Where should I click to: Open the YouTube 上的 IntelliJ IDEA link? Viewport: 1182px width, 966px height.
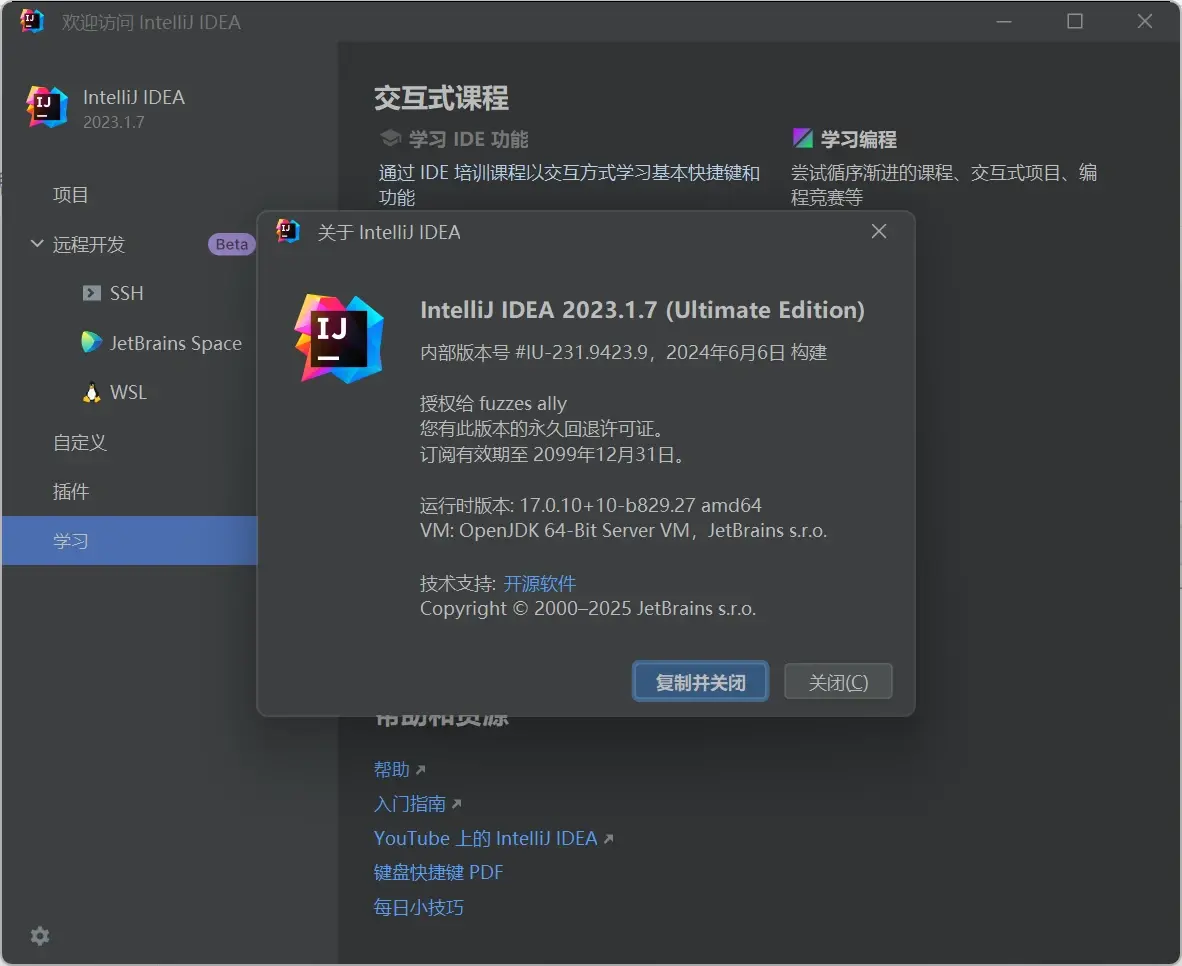click(x=485, y=838)
